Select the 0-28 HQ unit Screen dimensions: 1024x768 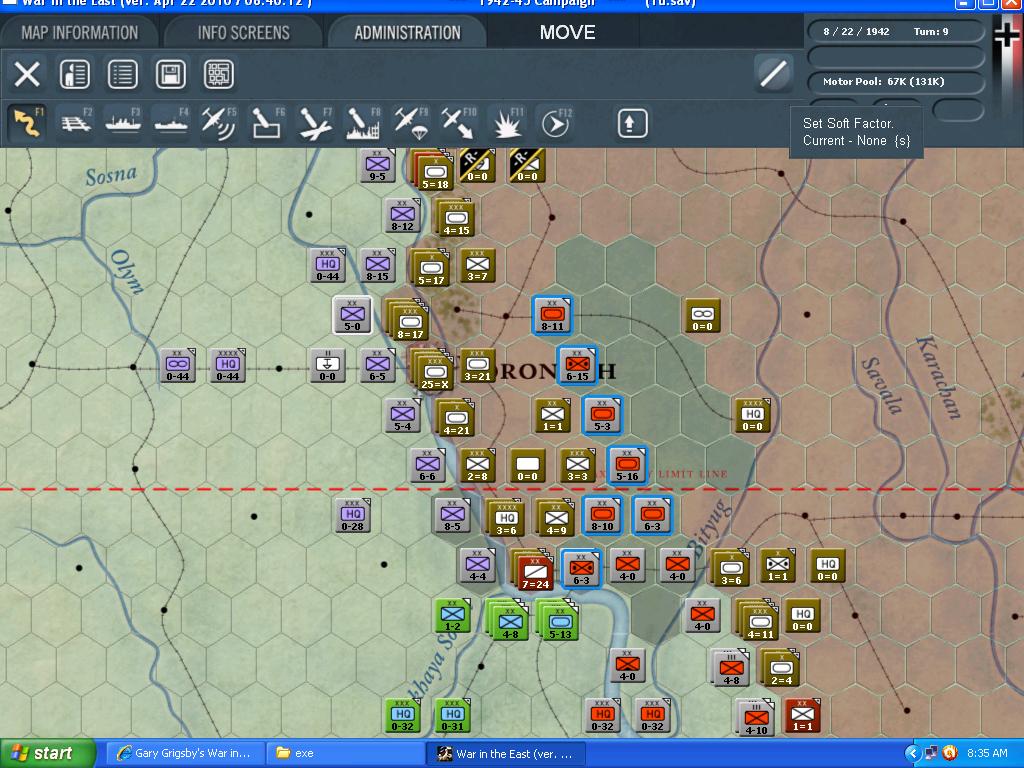pos(352,515)
